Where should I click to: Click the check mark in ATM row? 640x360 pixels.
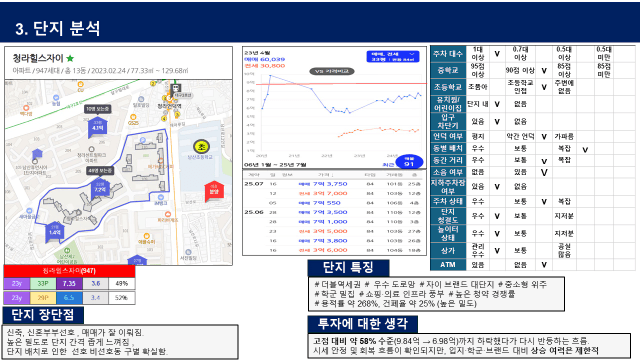pyautogui.click(x=544, y=264)
